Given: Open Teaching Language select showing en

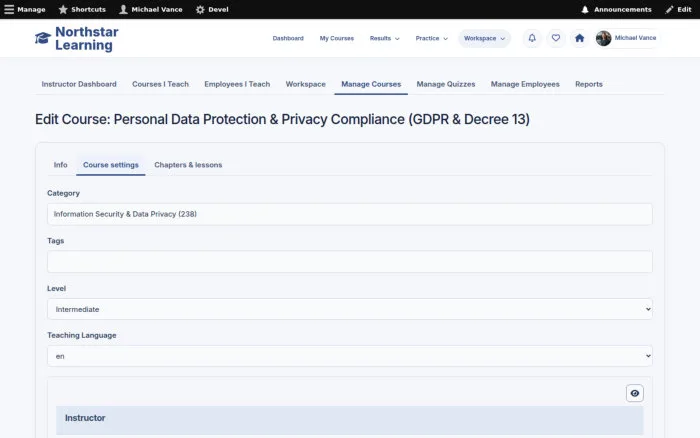Looking at the screenshot, I should pos(350,356).
